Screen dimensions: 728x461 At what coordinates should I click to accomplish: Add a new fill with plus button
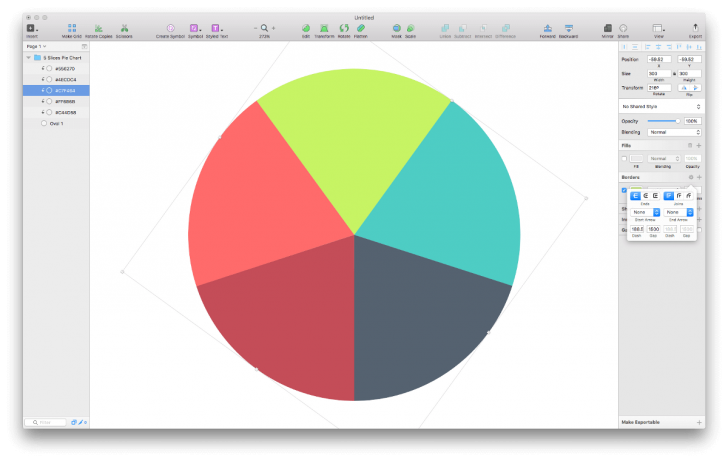coord(699,145)
